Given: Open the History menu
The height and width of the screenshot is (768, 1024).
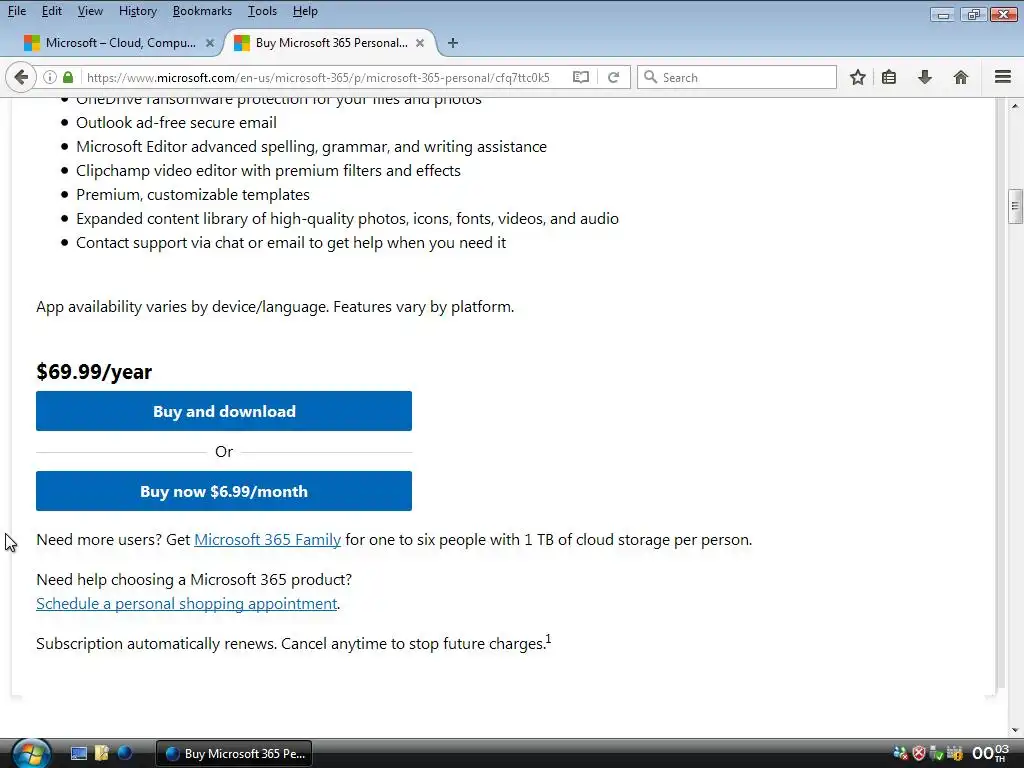Looking at the screenshot, I should 138,11.
